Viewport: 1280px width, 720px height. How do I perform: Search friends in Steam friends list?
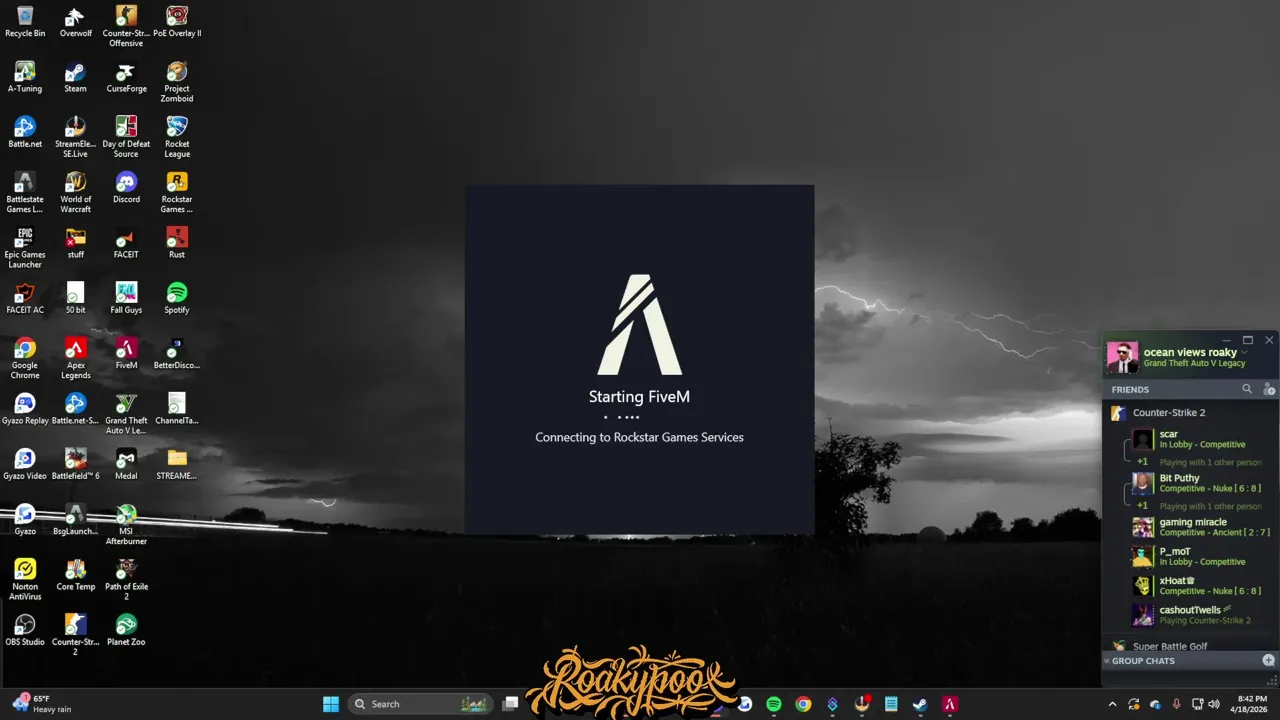tap(1247, 389)
